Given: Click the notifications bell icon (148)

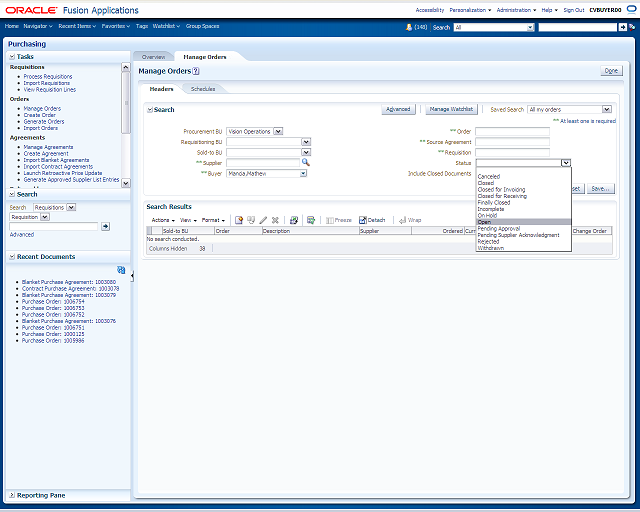Looking at the screenshot, I should click(409, 27).
